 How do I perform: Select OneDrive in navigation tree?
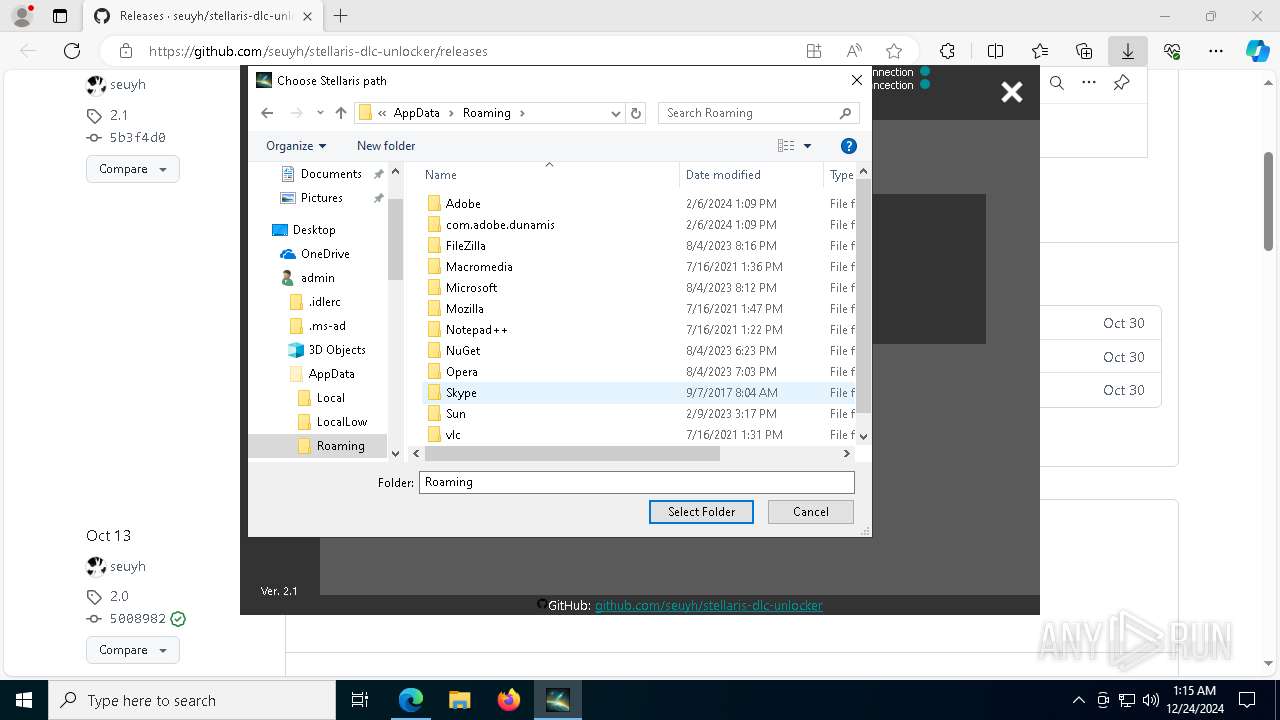coord(325,253)
